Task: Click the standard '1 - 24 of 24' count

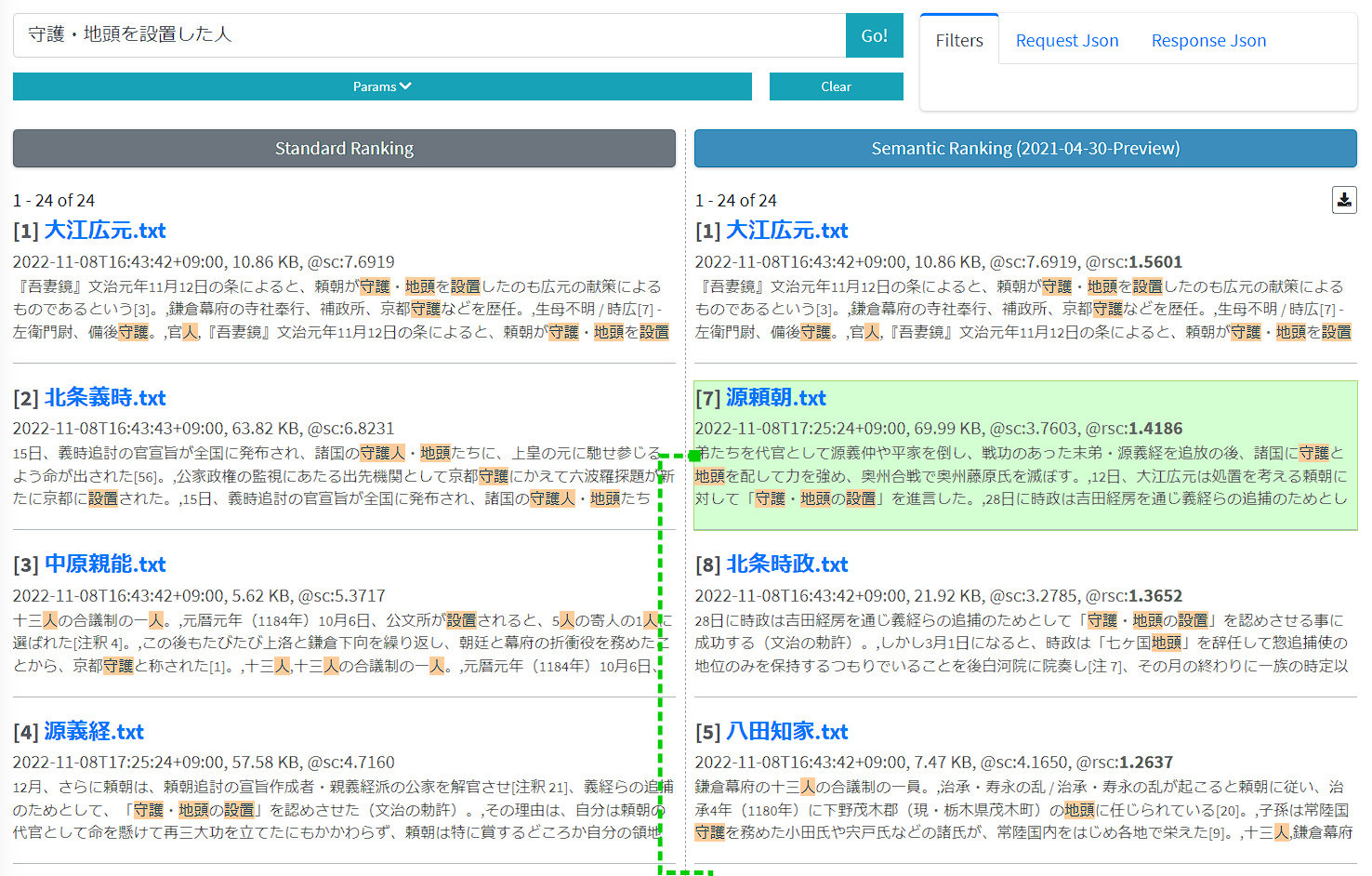Action: tap(54, 201)
